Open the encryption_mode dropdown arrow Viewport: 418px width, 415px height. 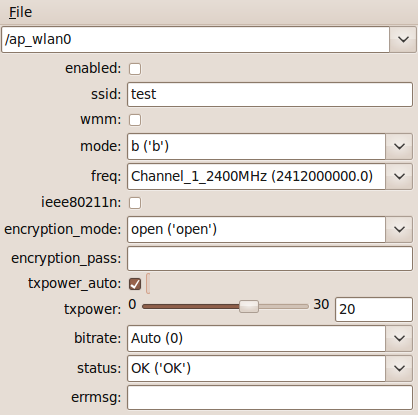click(399, 229)
